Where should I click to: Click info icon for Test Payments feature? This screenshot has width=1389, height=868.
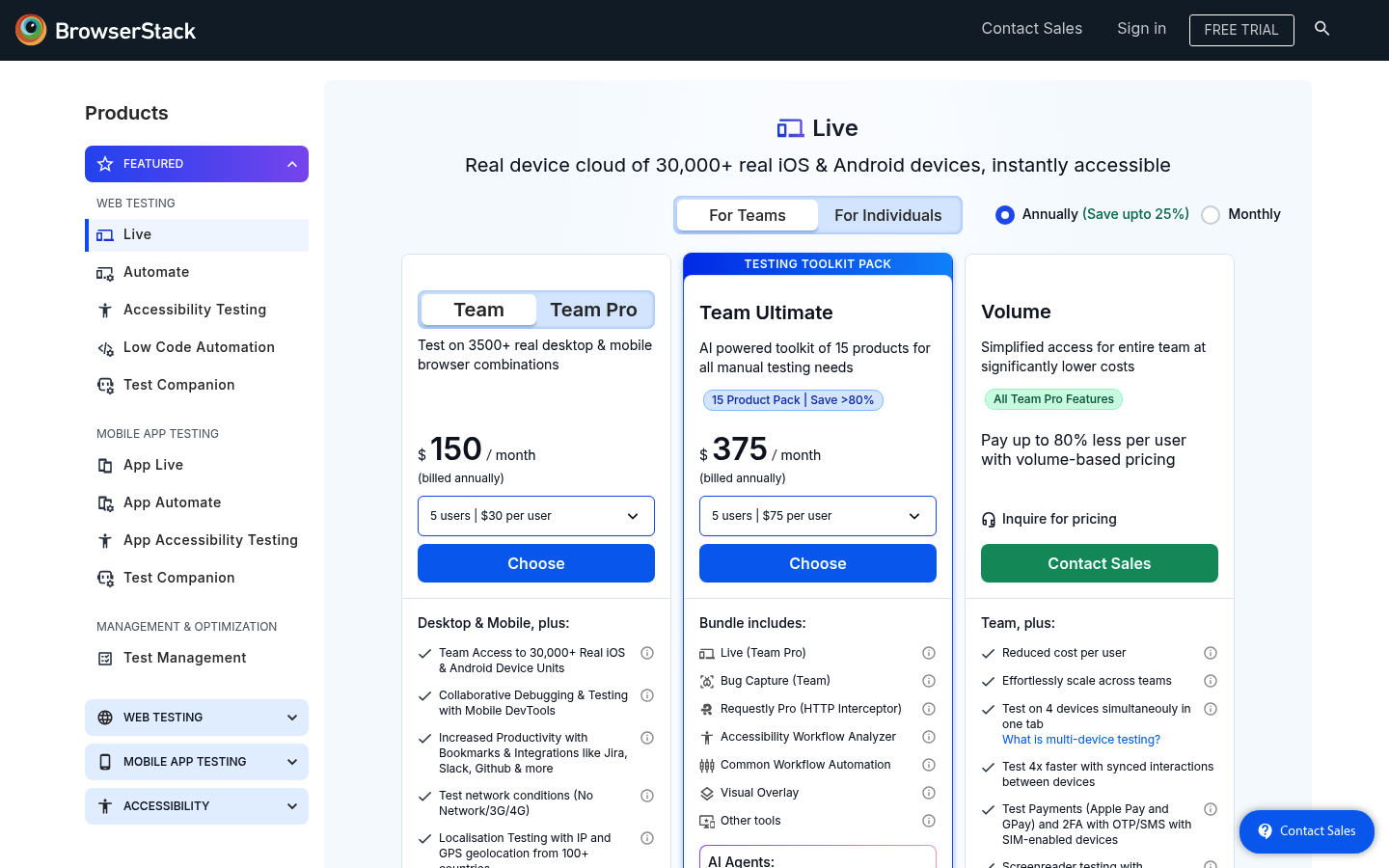pyautogui.click(x=1211, y=809)
